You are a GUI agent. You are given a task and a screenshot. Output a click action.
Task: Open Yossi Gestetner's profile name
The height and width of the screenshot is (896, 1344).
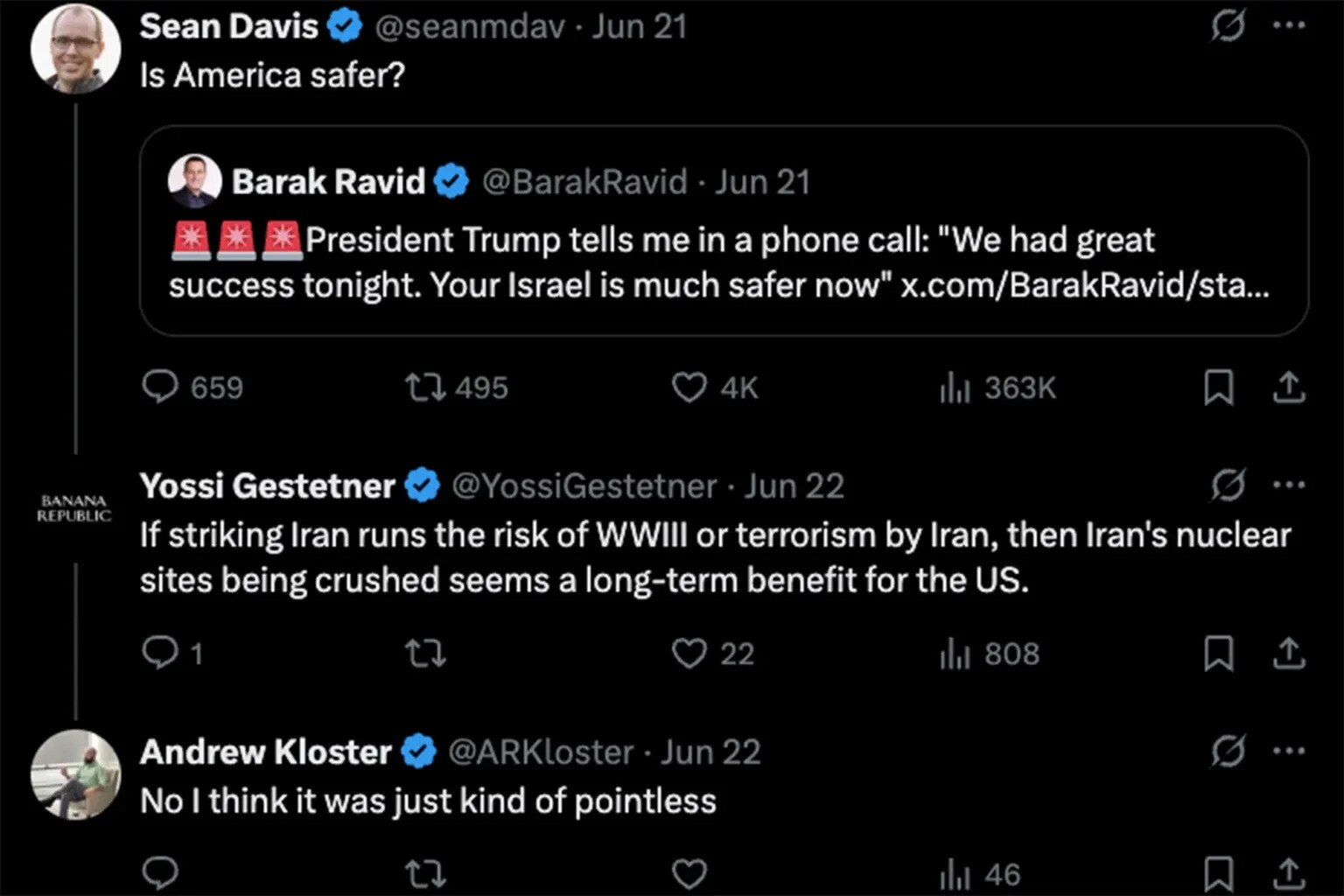point(268,486)
